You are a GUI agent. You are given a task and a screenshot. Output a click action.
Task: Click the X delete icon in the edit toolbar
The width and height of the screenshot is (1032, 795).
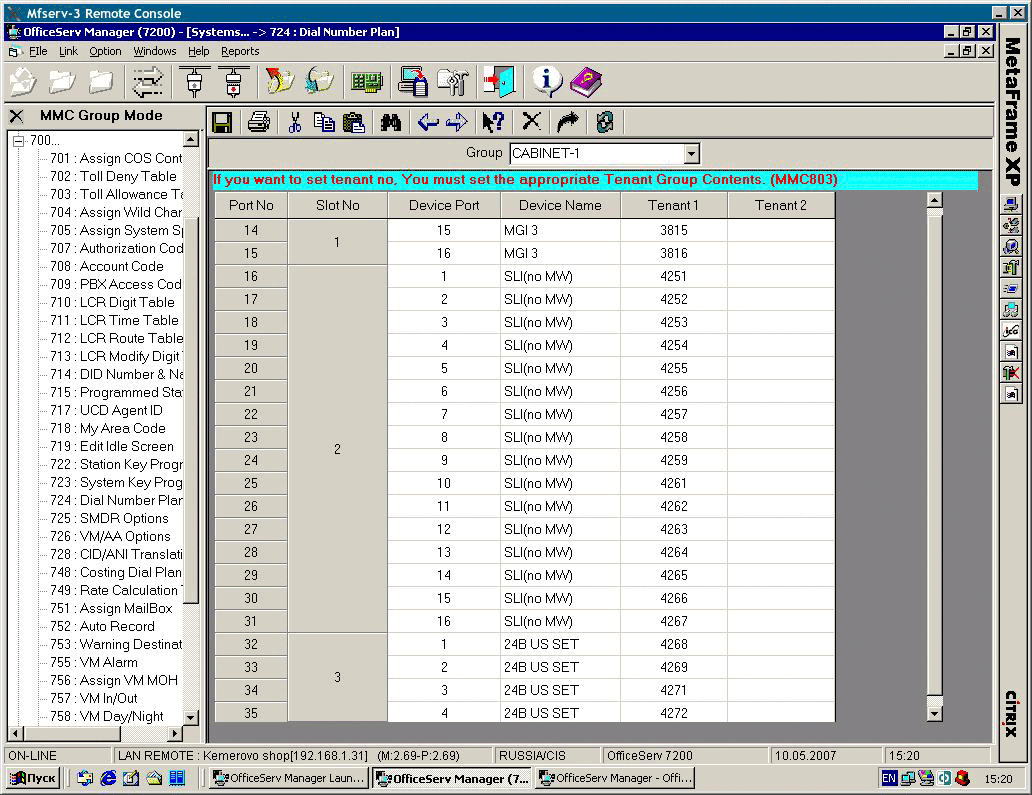click(531, 121)
